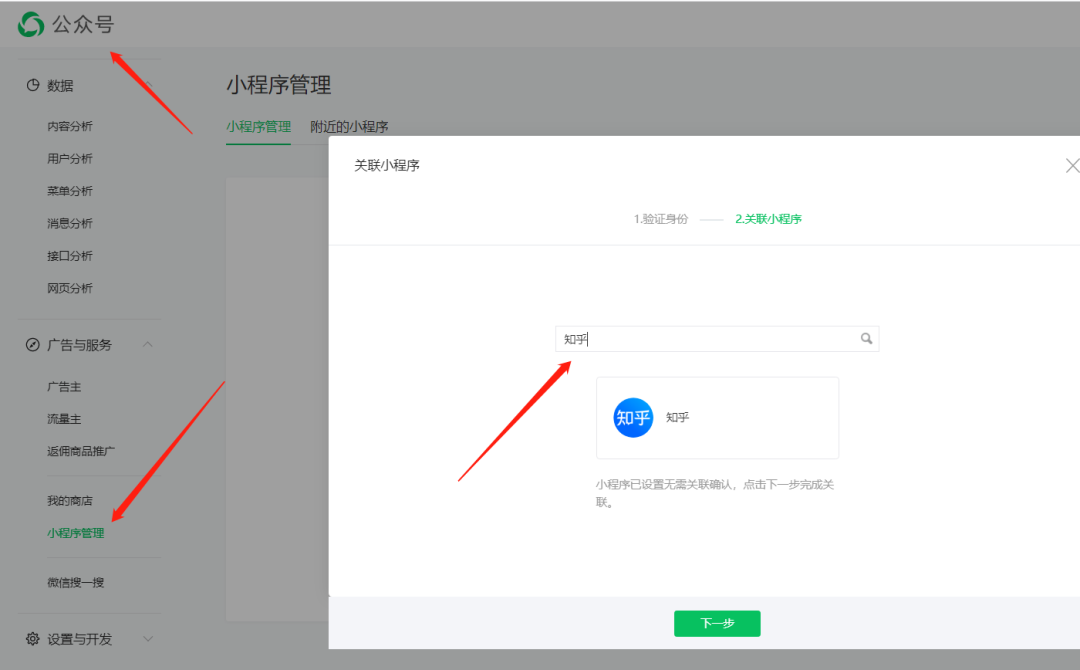
Task: Open 内容分析 in sidebar
Action: pos(70,126)
